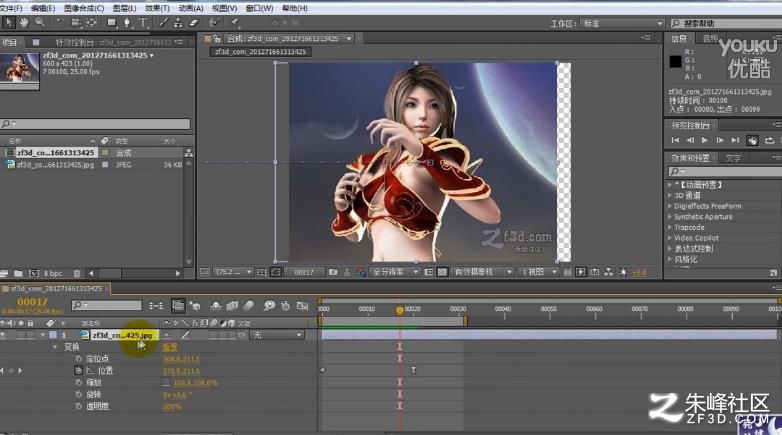Viewport: 782px width, 435px height.
Task: Collapse the layer 1 properties triangle
Action: coord(43,335)
